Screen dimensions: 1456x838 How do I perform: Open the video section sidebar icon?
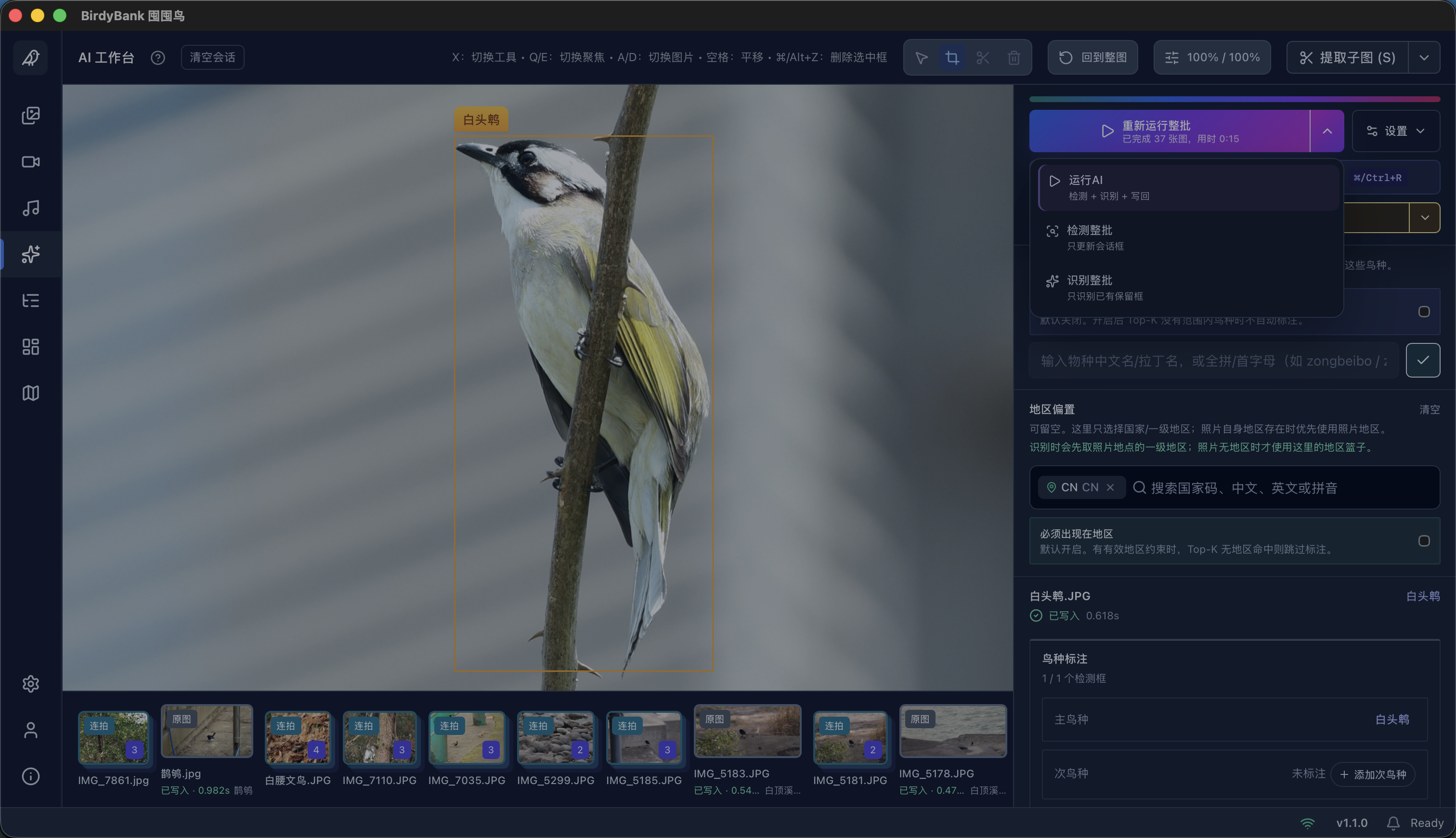pos(30,162)
